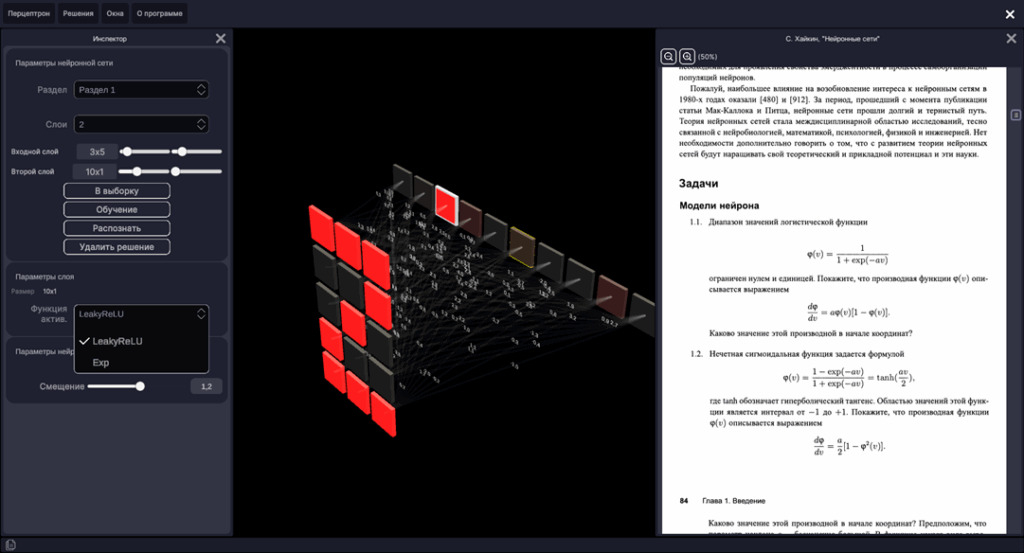Viewport: 1024px width, 553px height.
Task: Zoom in the book page view
Action: (686, 56)
